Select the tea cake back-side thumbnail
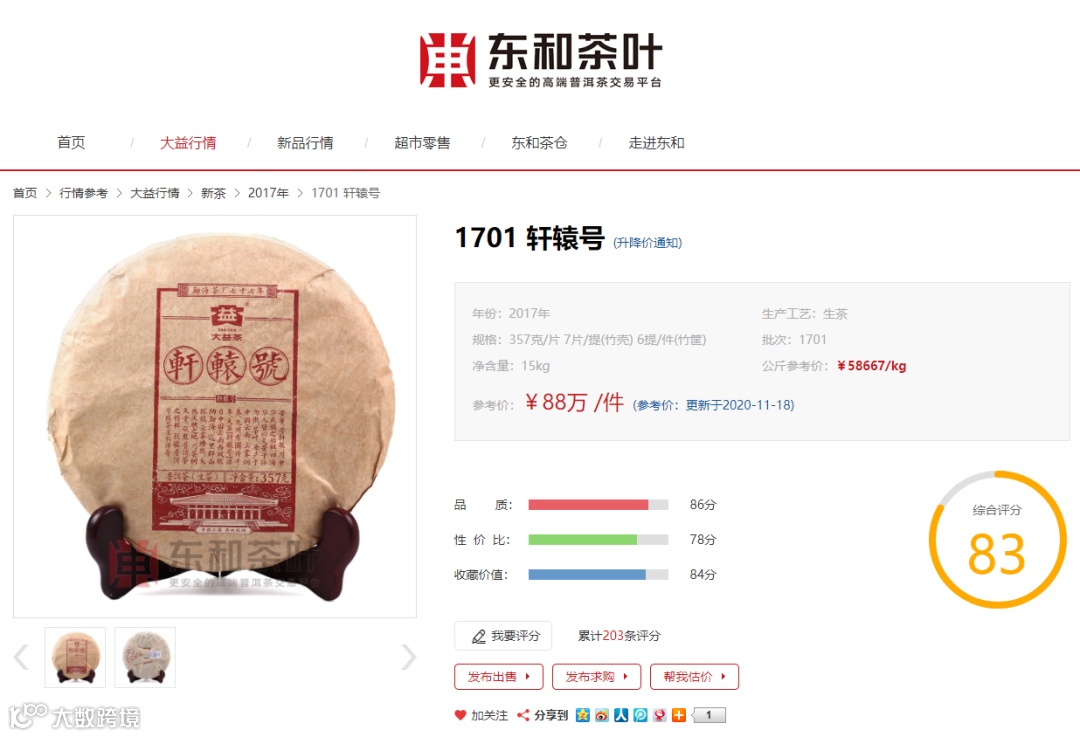1080x737 pixels. [x=145, y=657]
